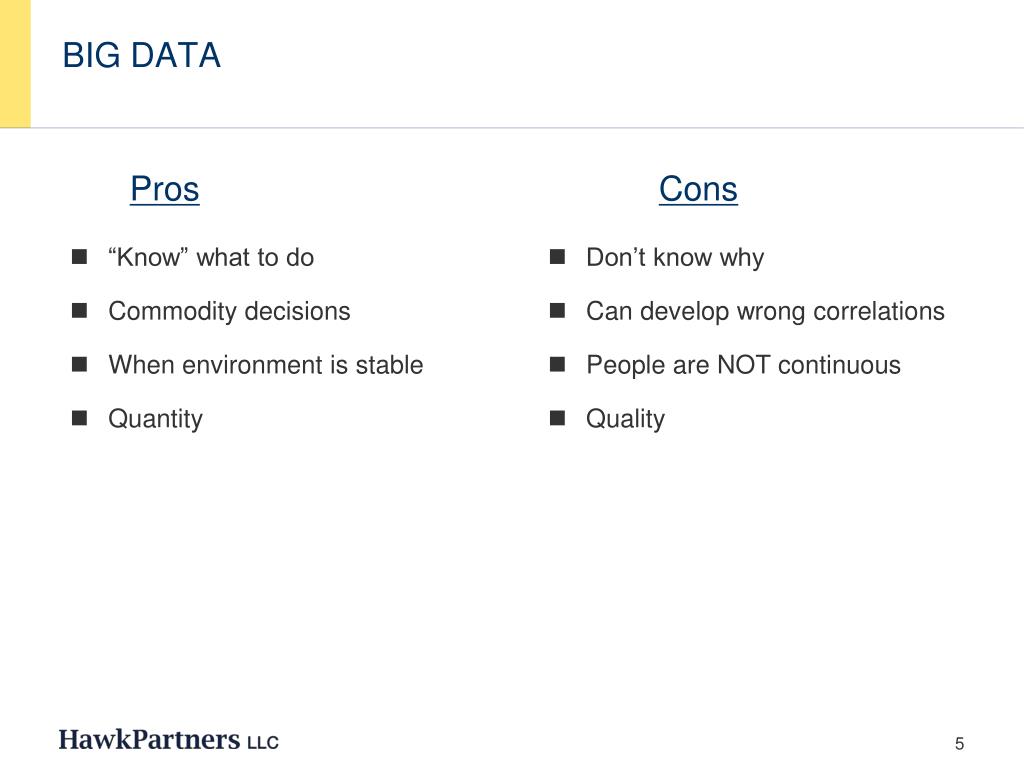
Task: Select the underlined Pros heading
Action: [x=165, y=189]
